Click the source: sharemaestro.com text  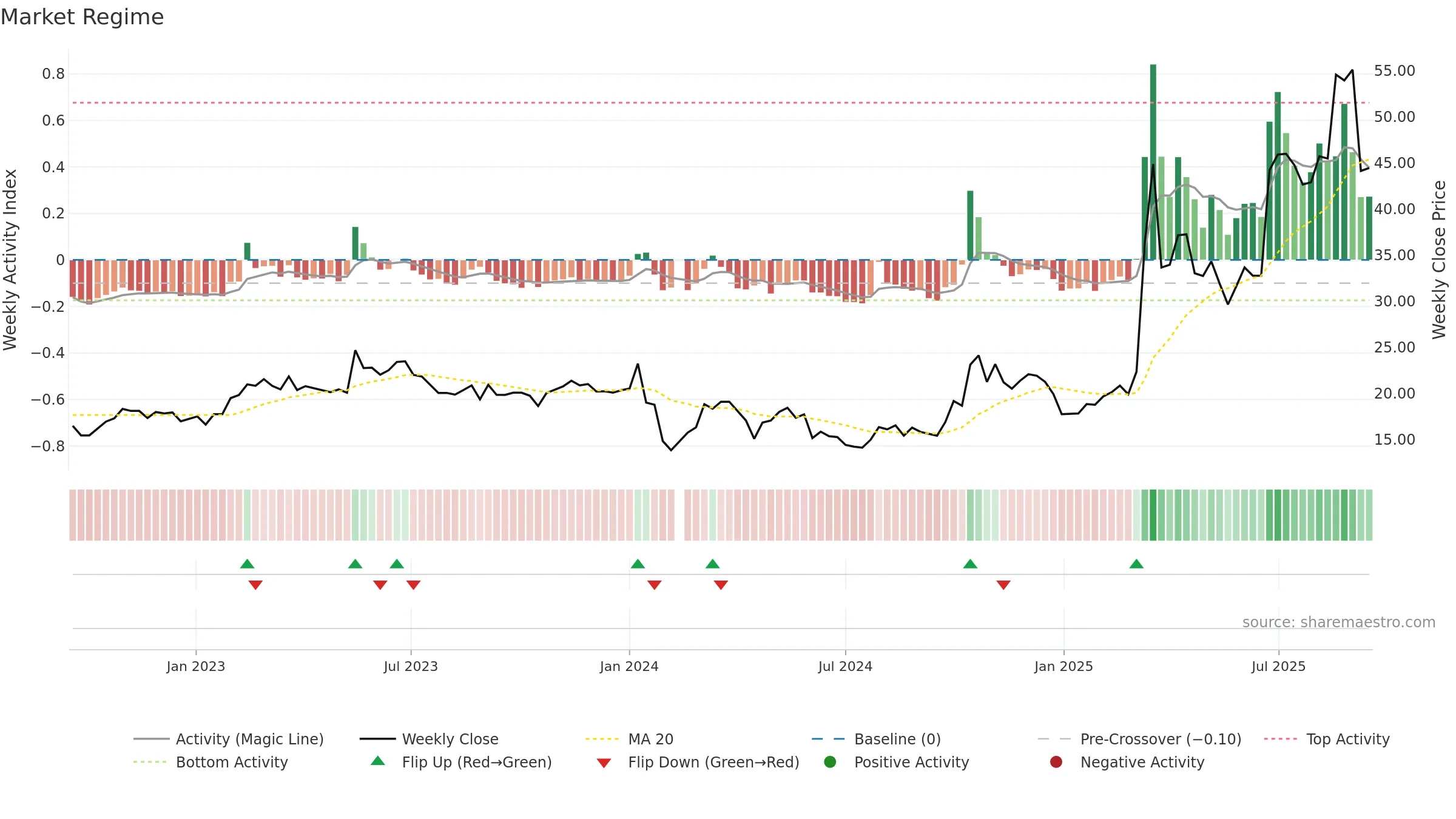point(1339,622)
